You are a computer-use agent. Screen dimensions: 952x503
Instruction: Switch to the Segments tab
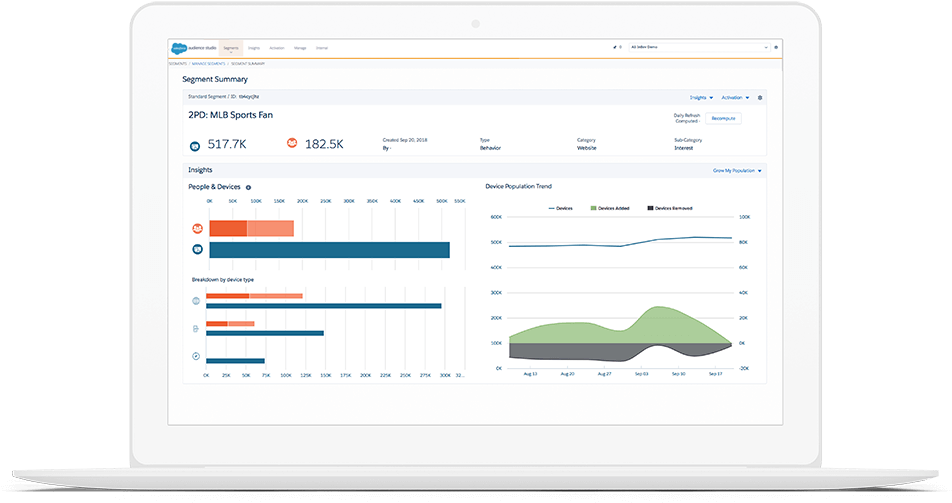pyautogui.click(x=231, y=47)
